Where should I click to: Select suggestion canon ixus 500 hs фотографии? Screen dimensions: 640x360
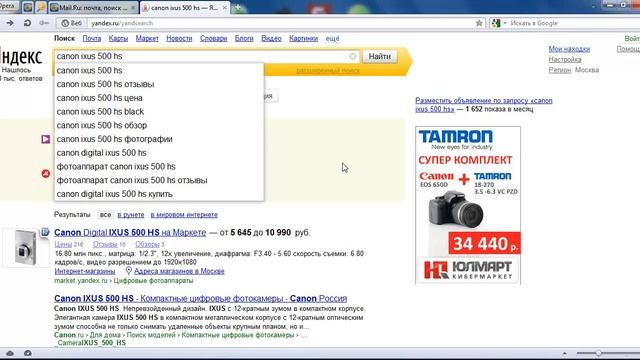coord(159,139)
